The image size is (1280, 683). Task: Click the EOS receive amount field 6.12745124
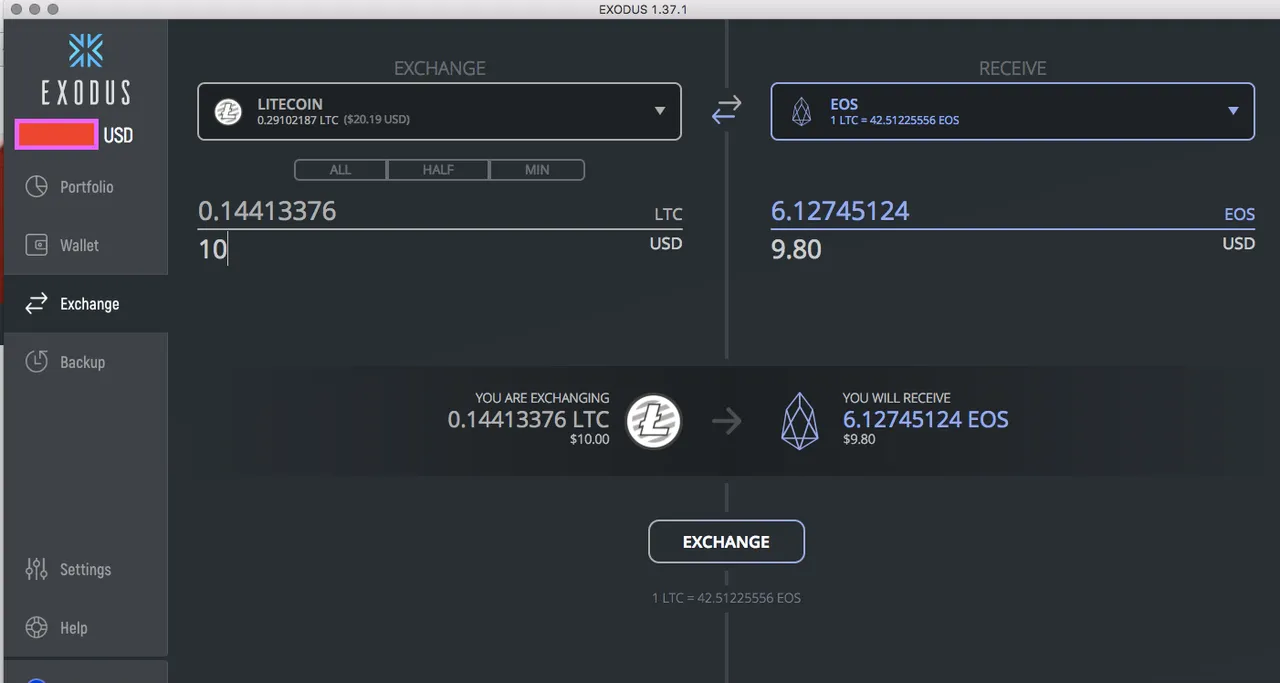[1013, 212]
